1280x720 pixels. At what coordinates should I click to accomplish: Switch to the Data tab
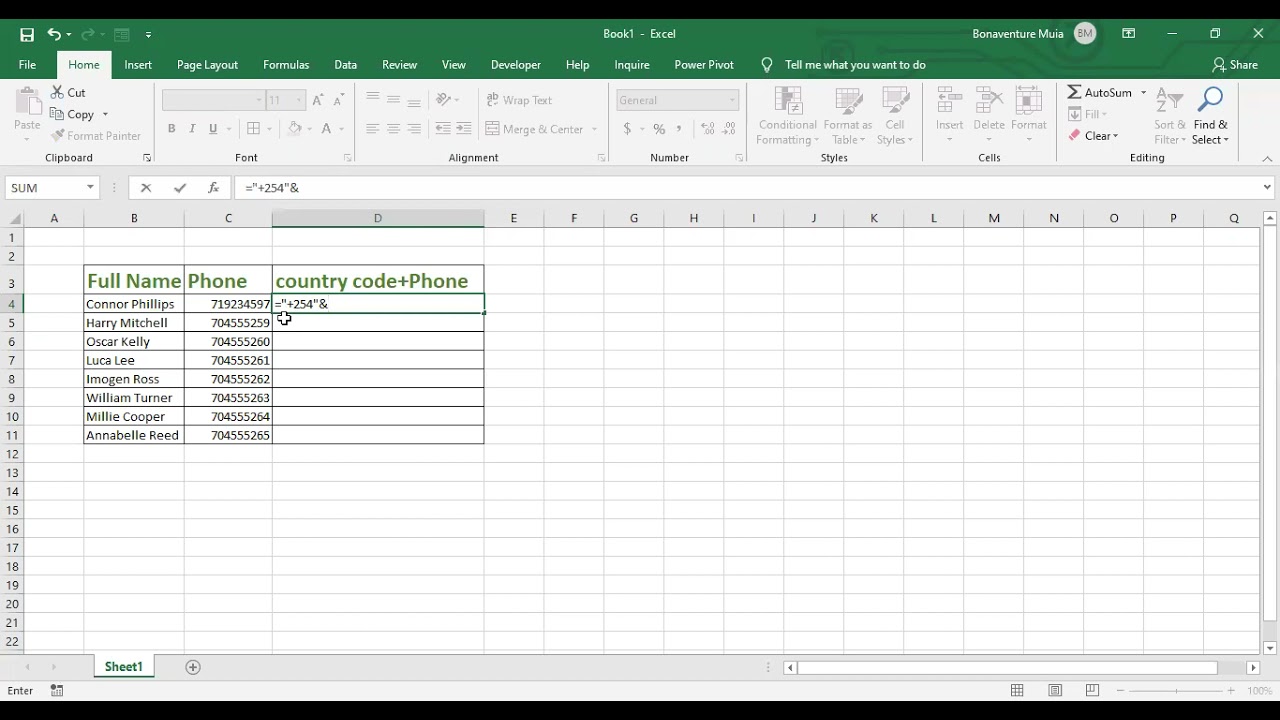click(x=346, y=65)
